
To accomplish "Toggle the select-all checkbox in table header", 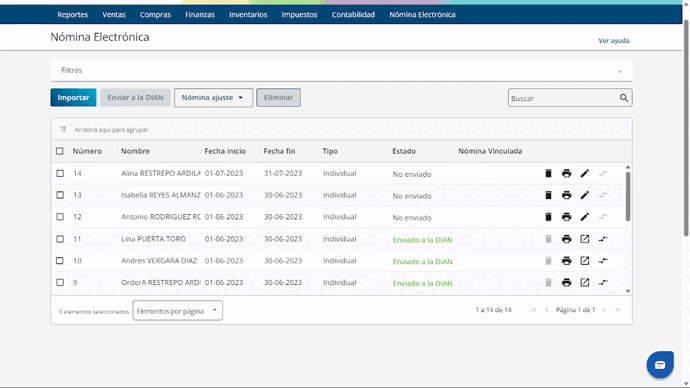I will click(60, 151).
